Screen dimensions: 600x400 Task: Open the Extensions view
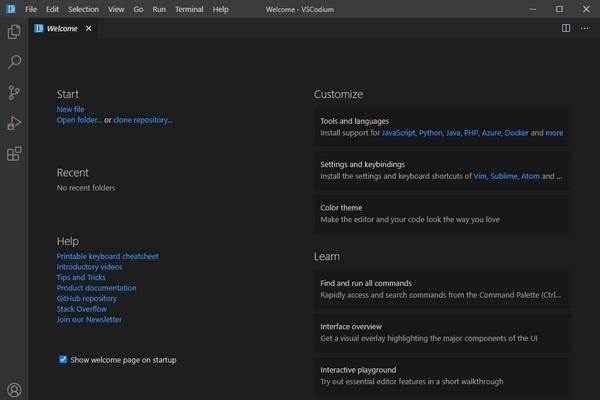tap(14, 154)
